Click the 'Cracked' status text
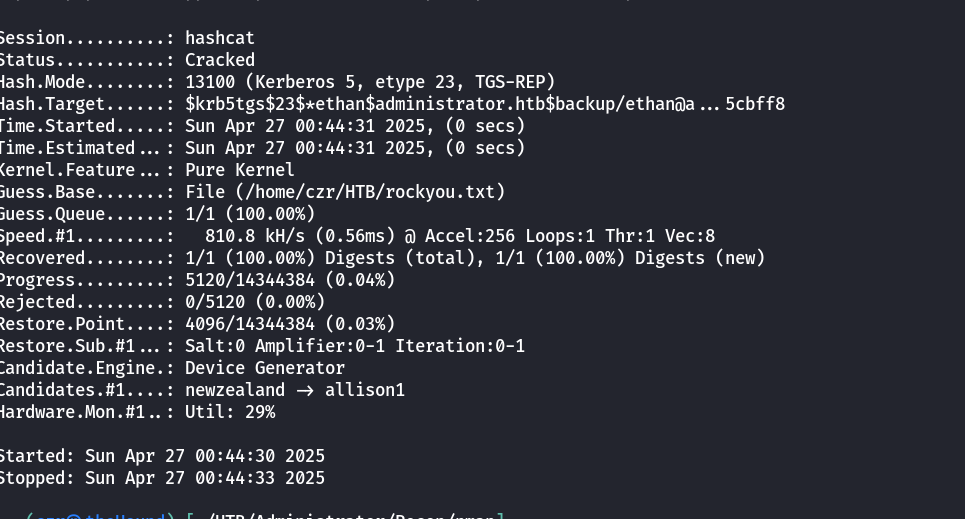The image size is (965, 519). [220, 60]
